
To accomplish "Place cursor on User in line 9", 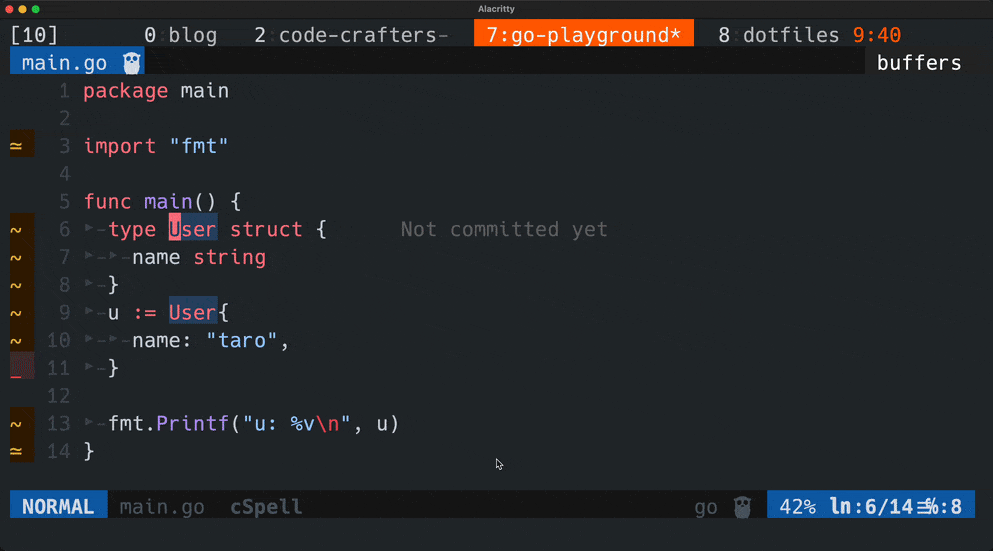I will (x=192, y=313).
